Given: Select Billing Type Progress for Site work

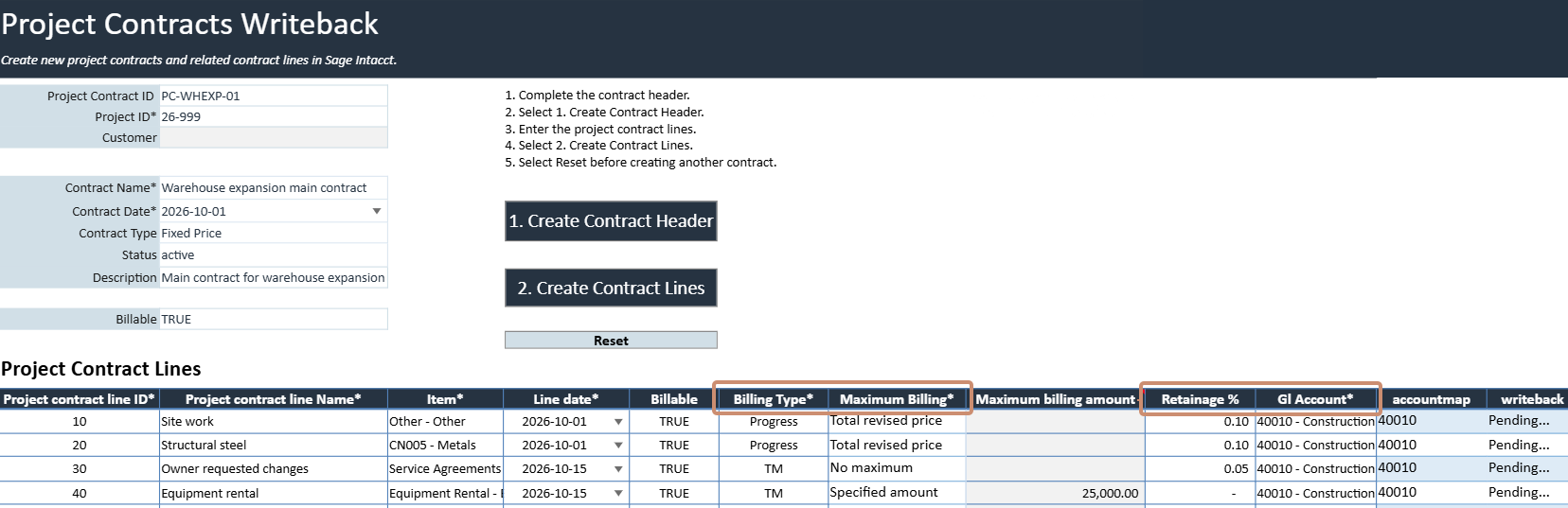Looking at the screenshot, I should point(773,422).
